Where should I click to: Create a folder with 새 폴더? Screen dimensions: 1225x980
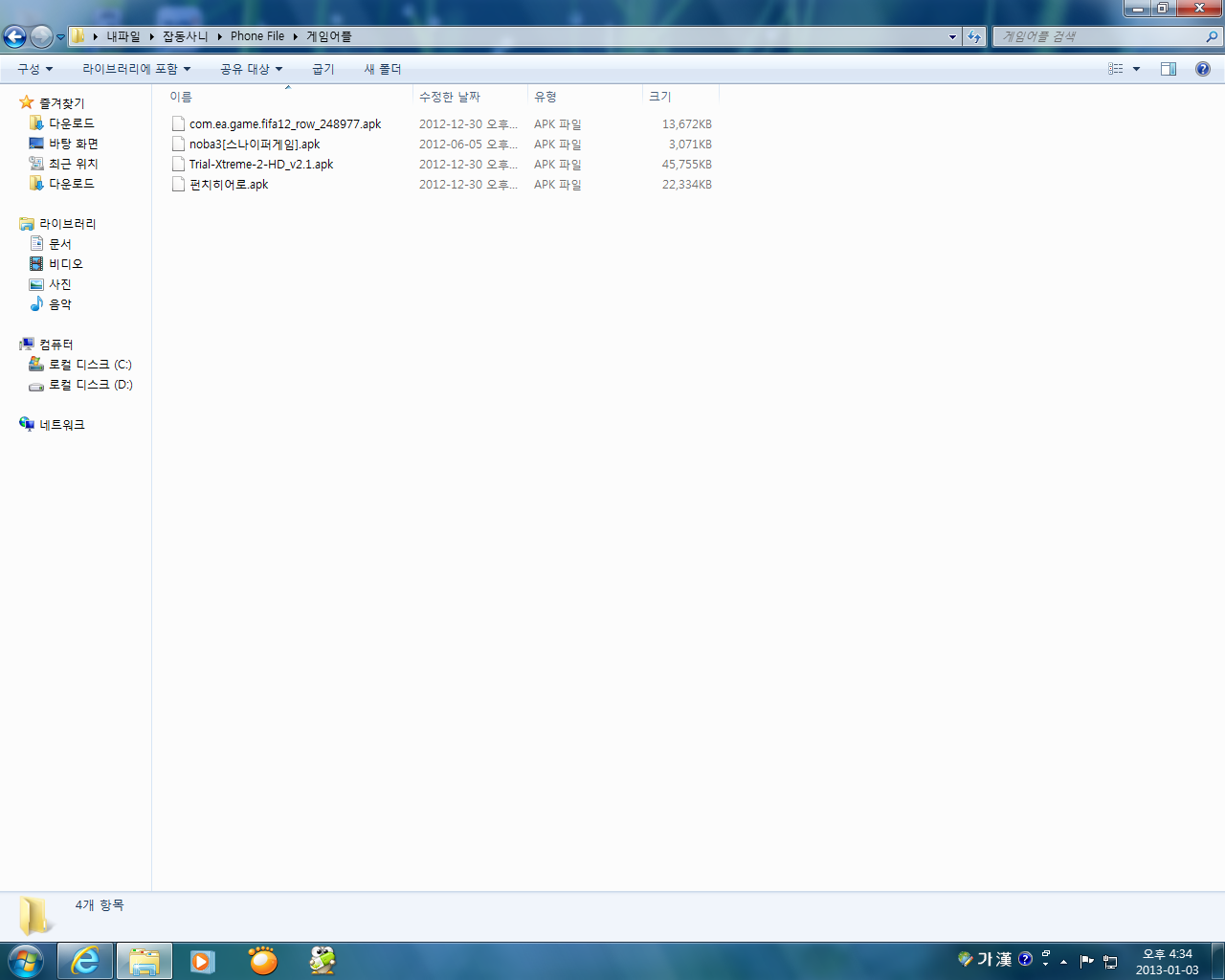pyautogui.click(x=383, y=69)
